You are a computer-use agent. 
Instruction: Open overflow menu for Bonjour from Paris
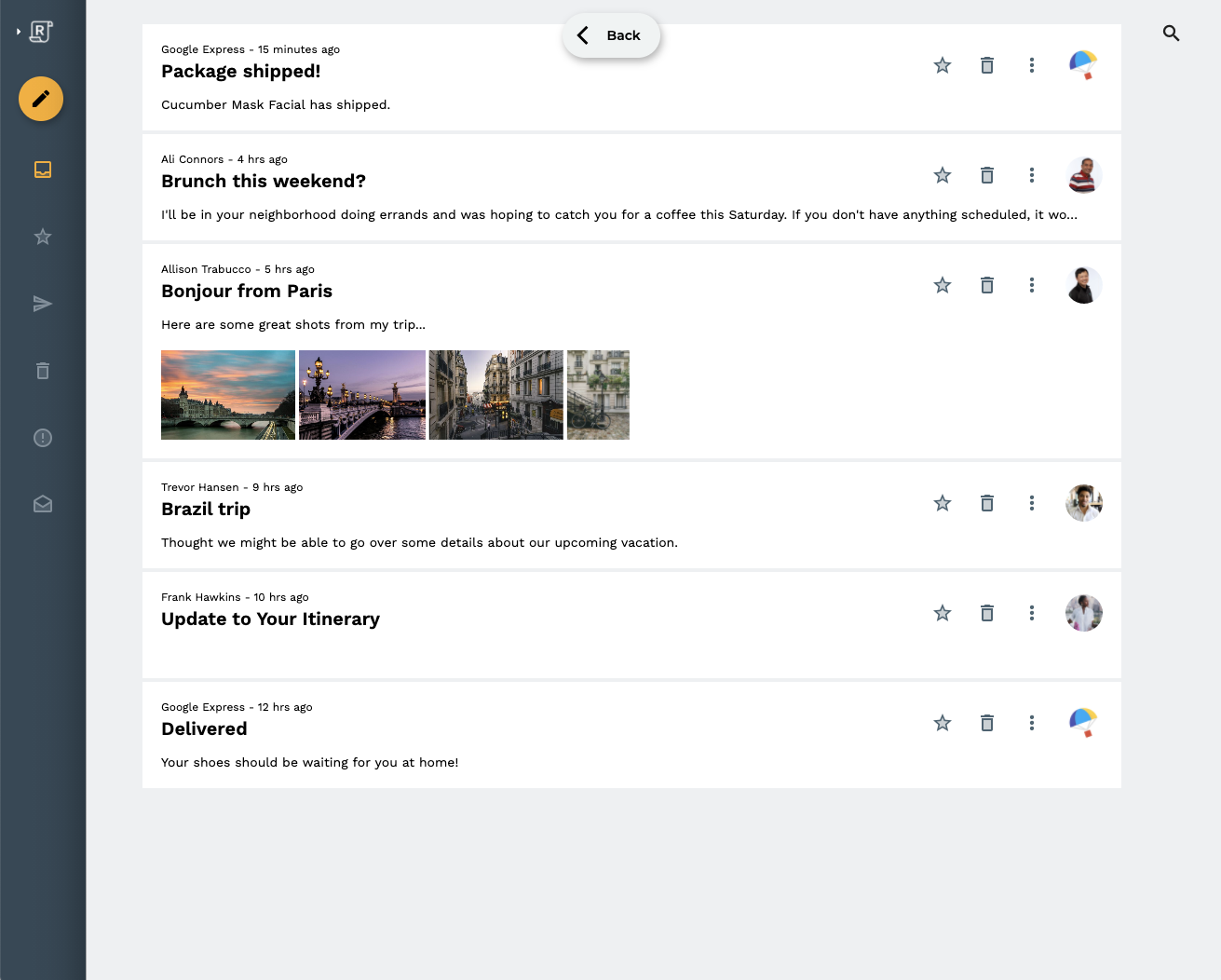tap(1031, 285)
